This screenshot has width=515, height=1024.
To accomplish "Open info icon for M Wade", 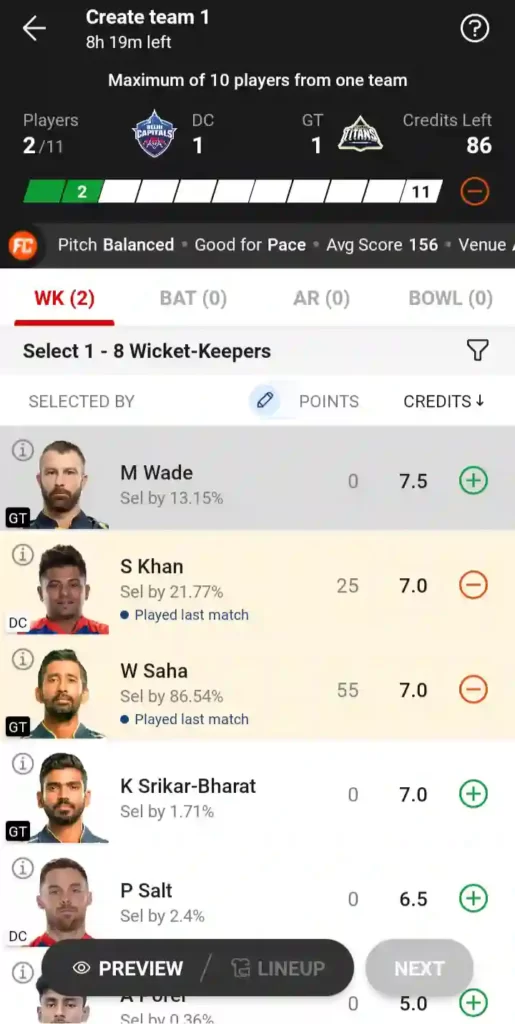I will coord(23,450).
